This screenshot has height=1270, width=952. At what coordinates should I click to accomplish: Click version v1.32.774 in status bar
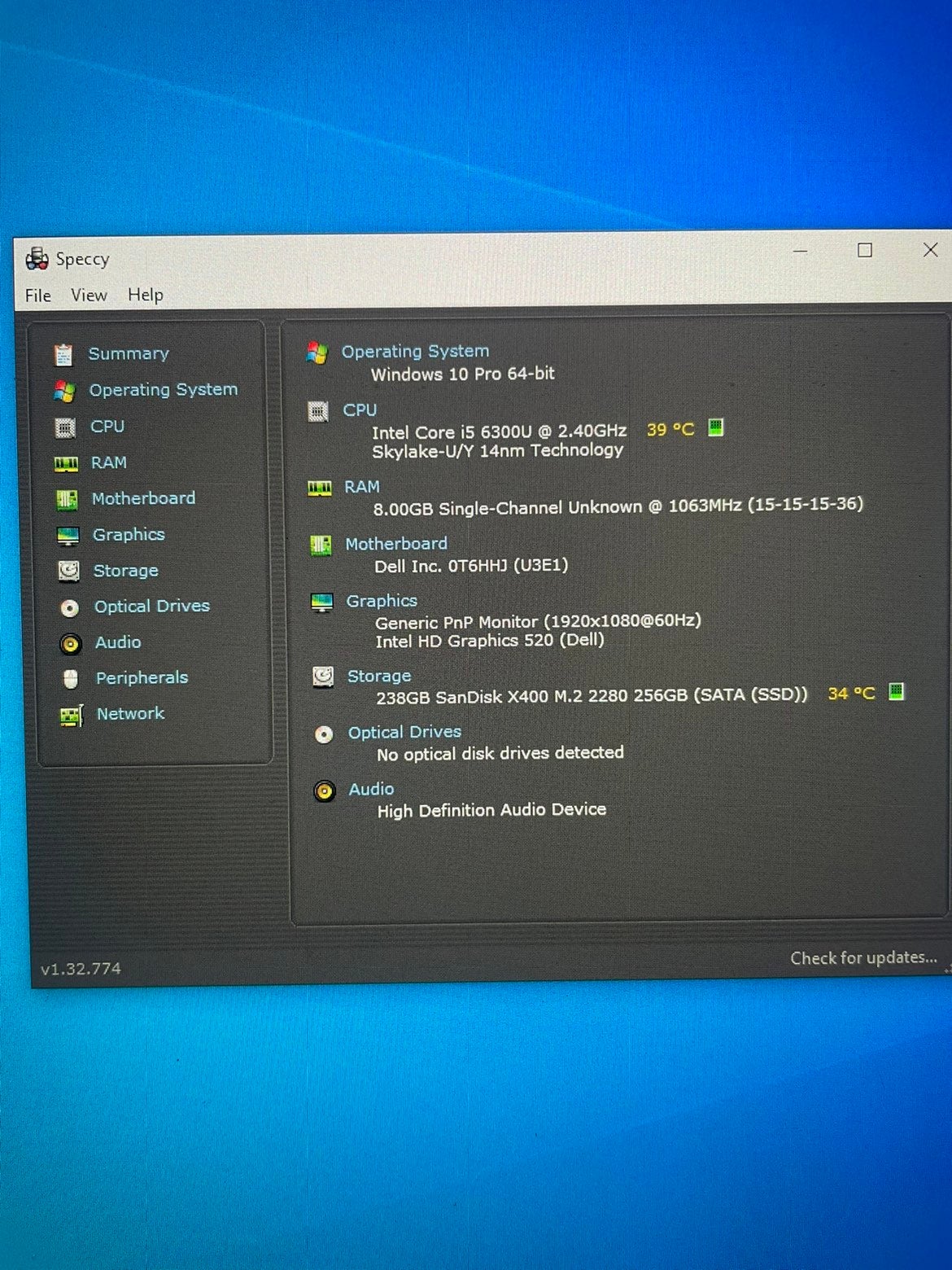tap(81, 969)
